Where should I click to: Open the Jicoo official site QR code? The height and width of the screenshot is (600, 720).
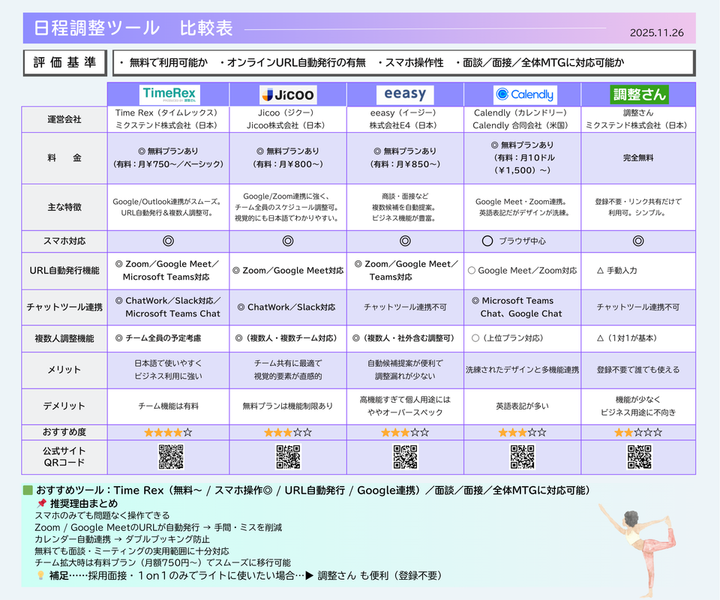click(288, 457)
